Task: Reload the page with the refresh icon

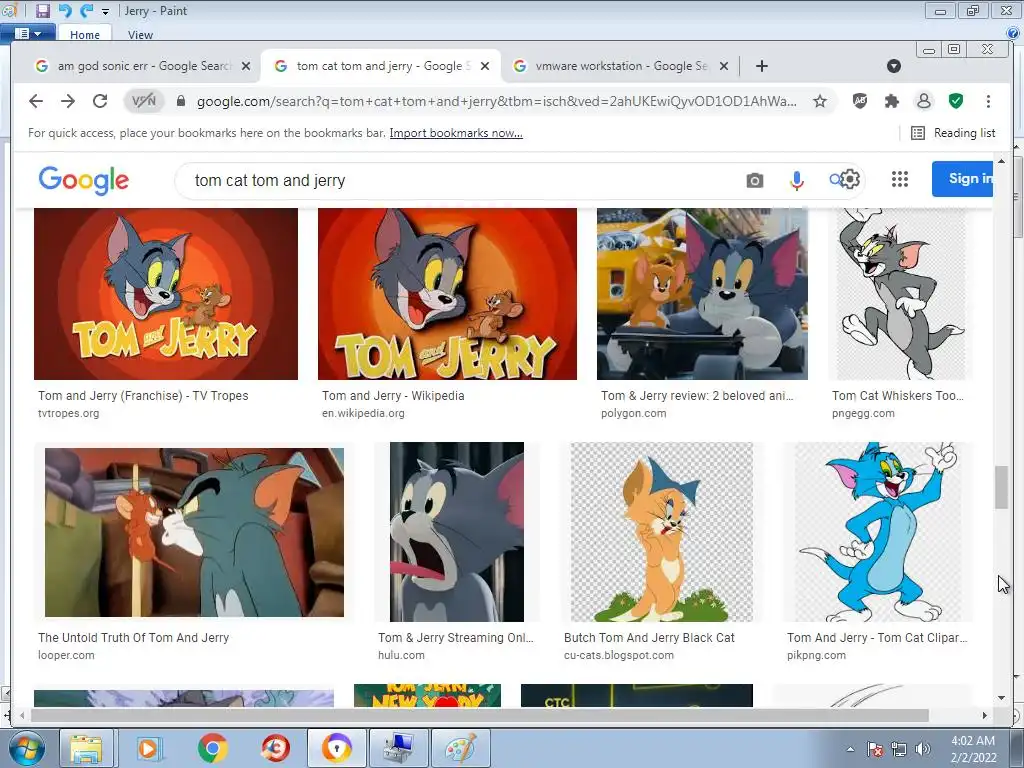Action: (100, 101)
